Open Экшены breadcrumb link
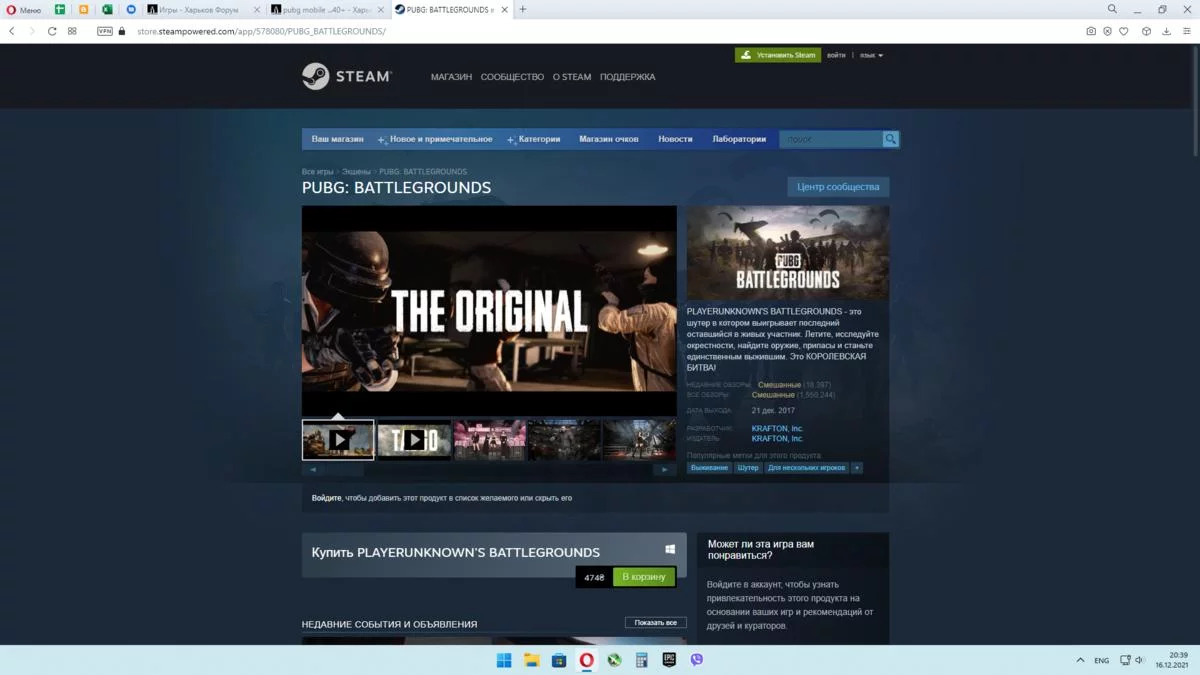 tap(356, 172)
